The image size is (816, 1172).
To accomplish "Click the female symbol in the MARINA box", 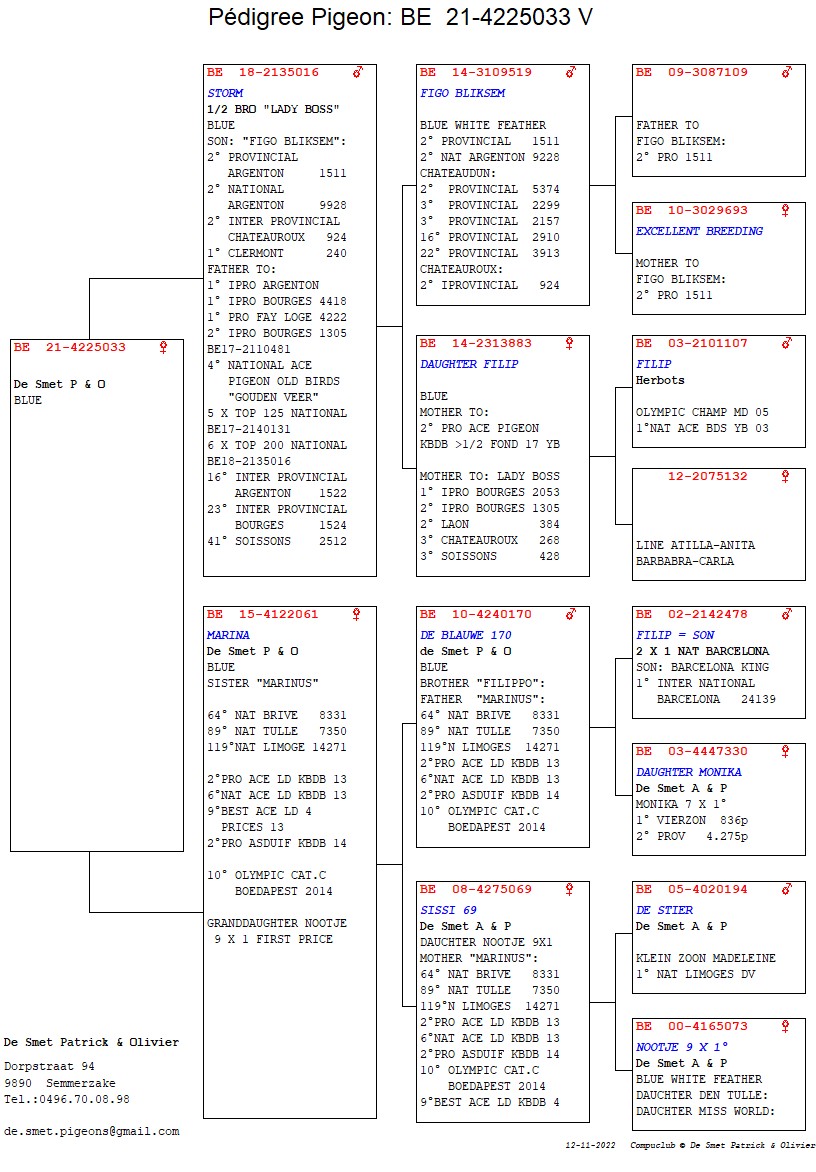I will pos(357,615).
